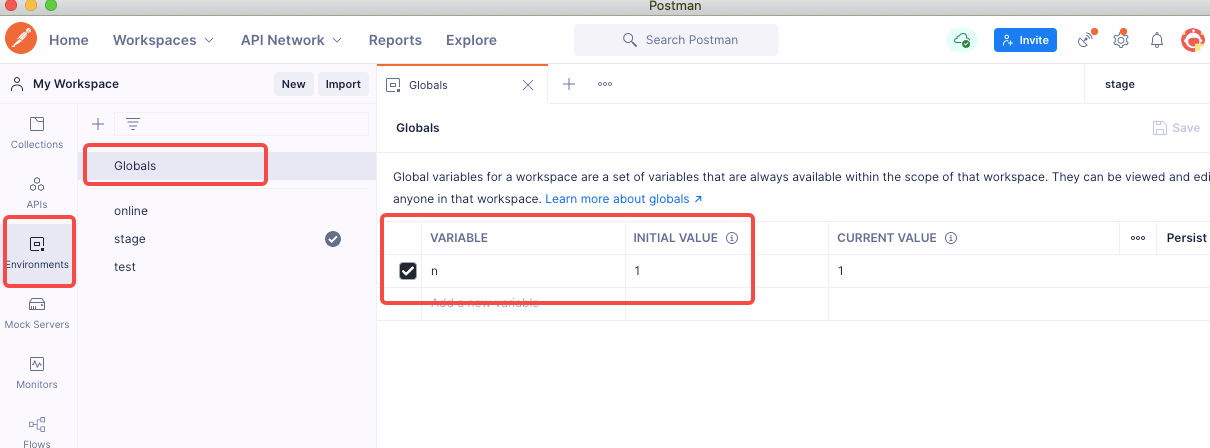Click the Import button
Viewport: 1210px width, 448px height.
(343, 84)
